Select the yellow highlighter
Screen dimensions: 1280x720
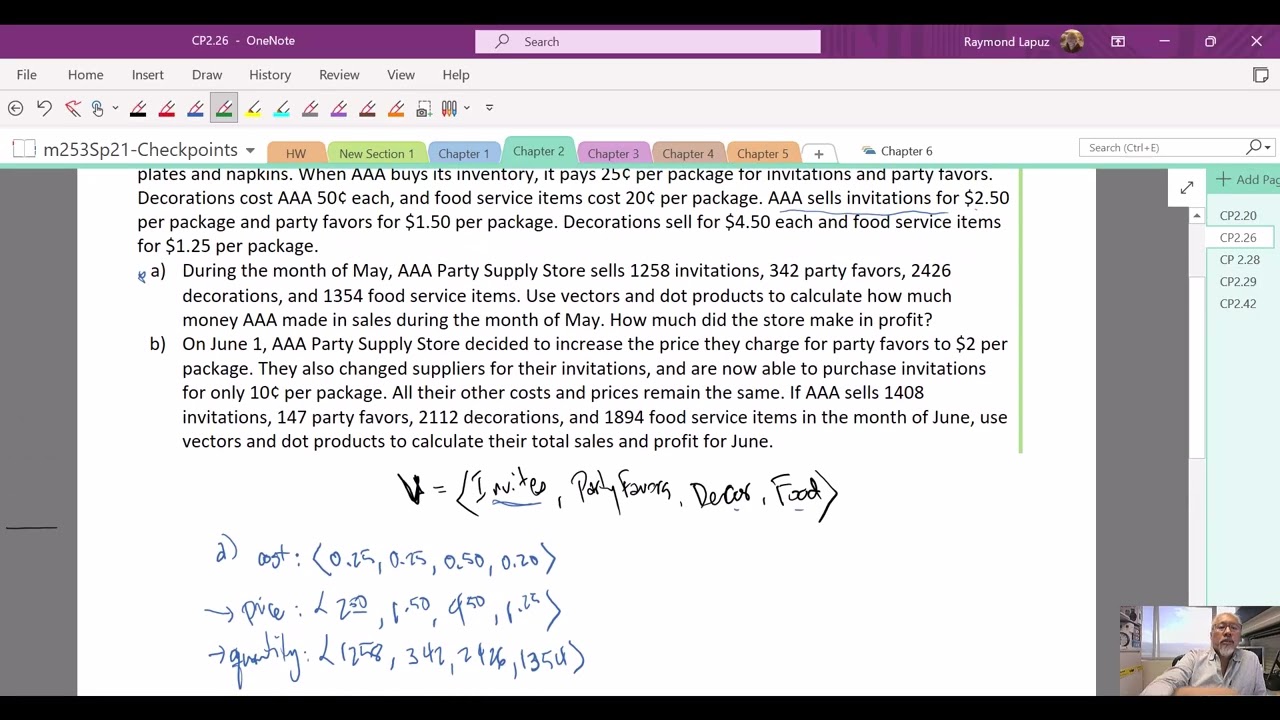pyautogui.click(x=253, y=108)
